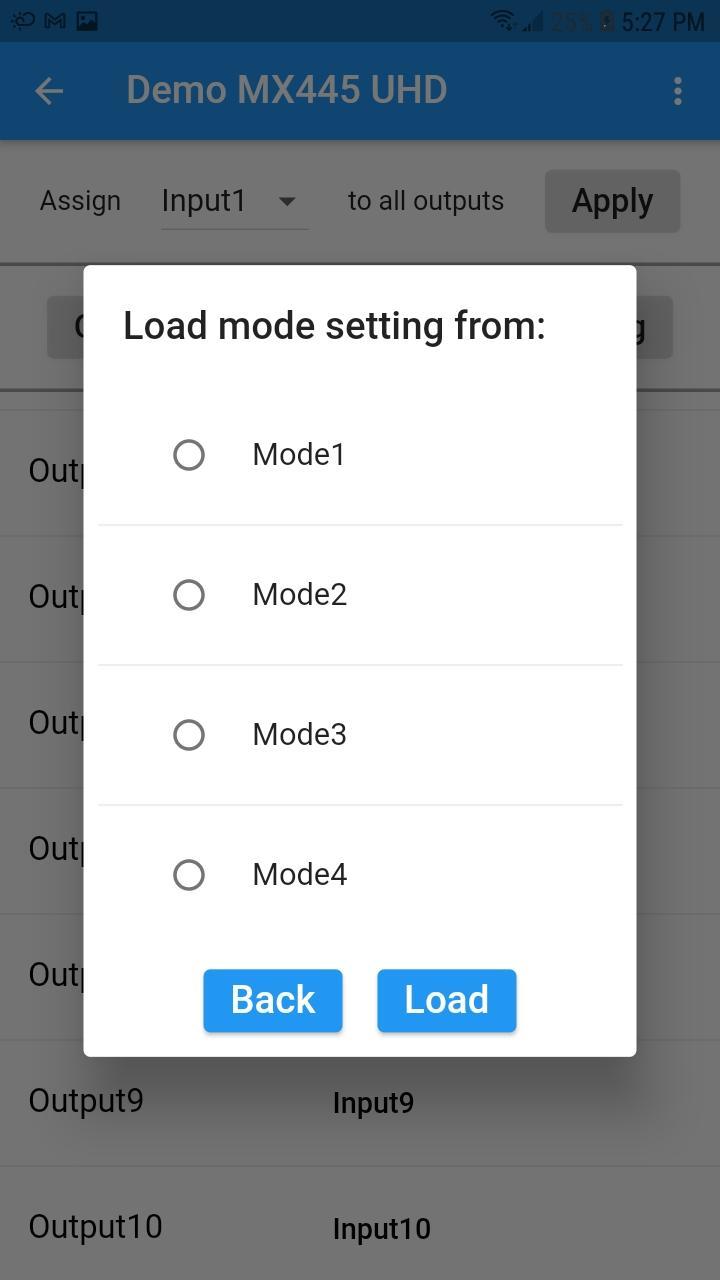
Task: Tap the battery status icon
Action: click(x=606, y=21)
